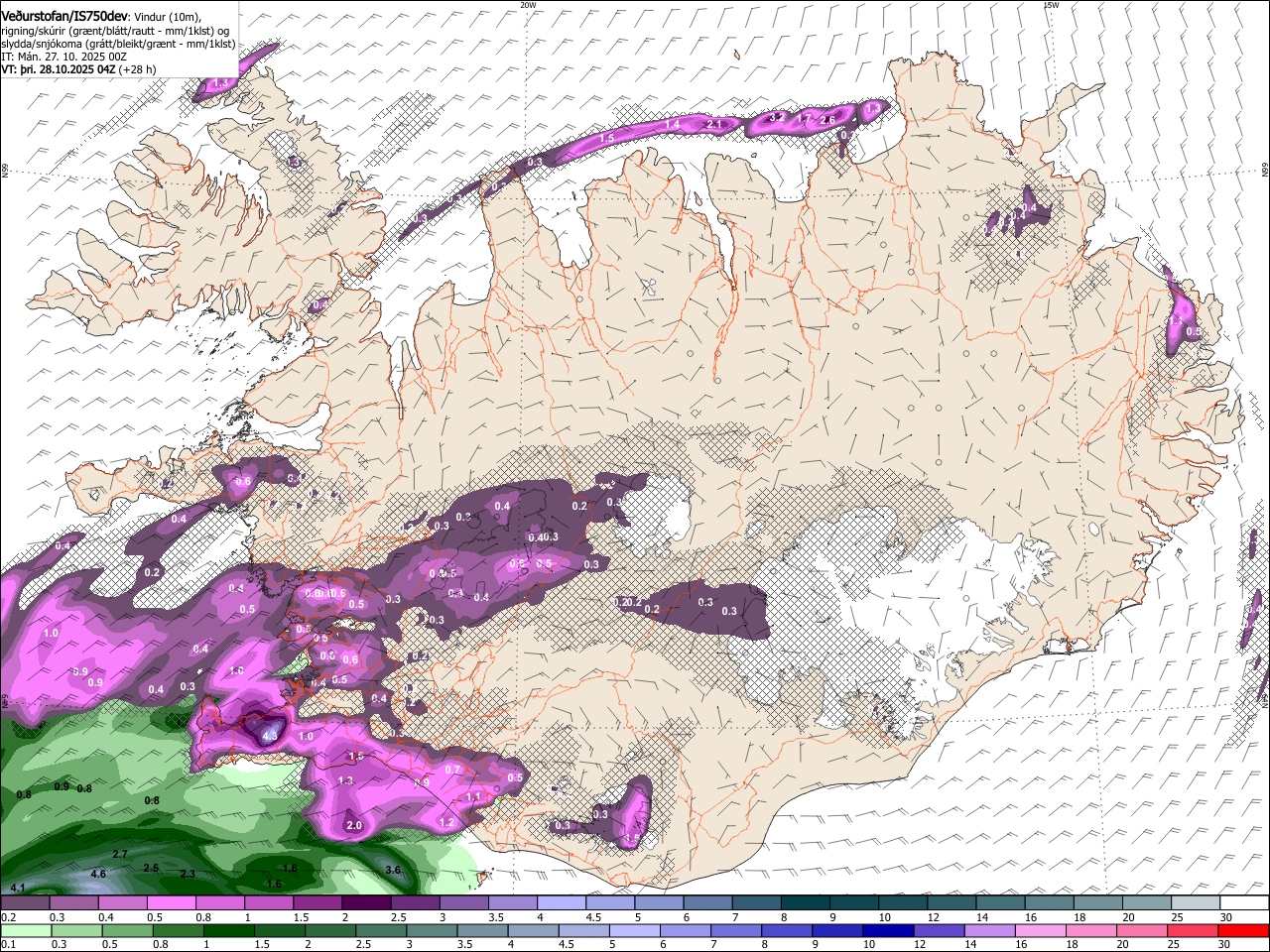Image resolution: width=1270 pixels, height=952 pixels.
Task: Select the snow legend swatch between 9 and 10
Action: (855, 902)
